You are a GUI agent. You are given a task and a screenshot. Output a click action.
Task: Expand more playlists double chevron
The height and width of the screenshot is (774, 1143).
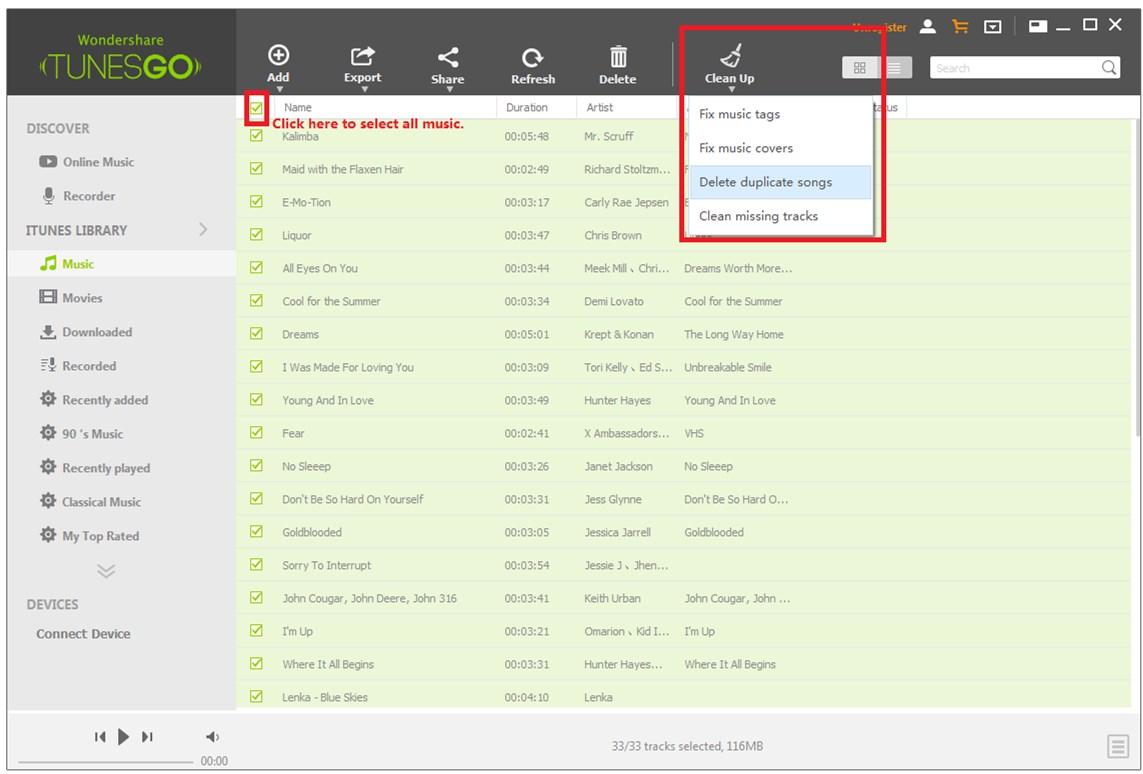coord(106,571)
